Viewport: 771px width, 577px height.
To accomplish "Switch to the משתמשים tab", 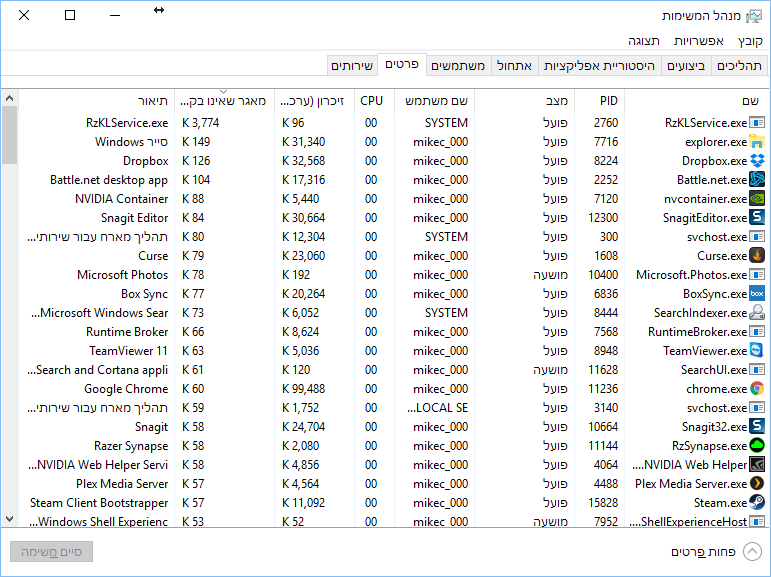I will (x=458, y=65).
